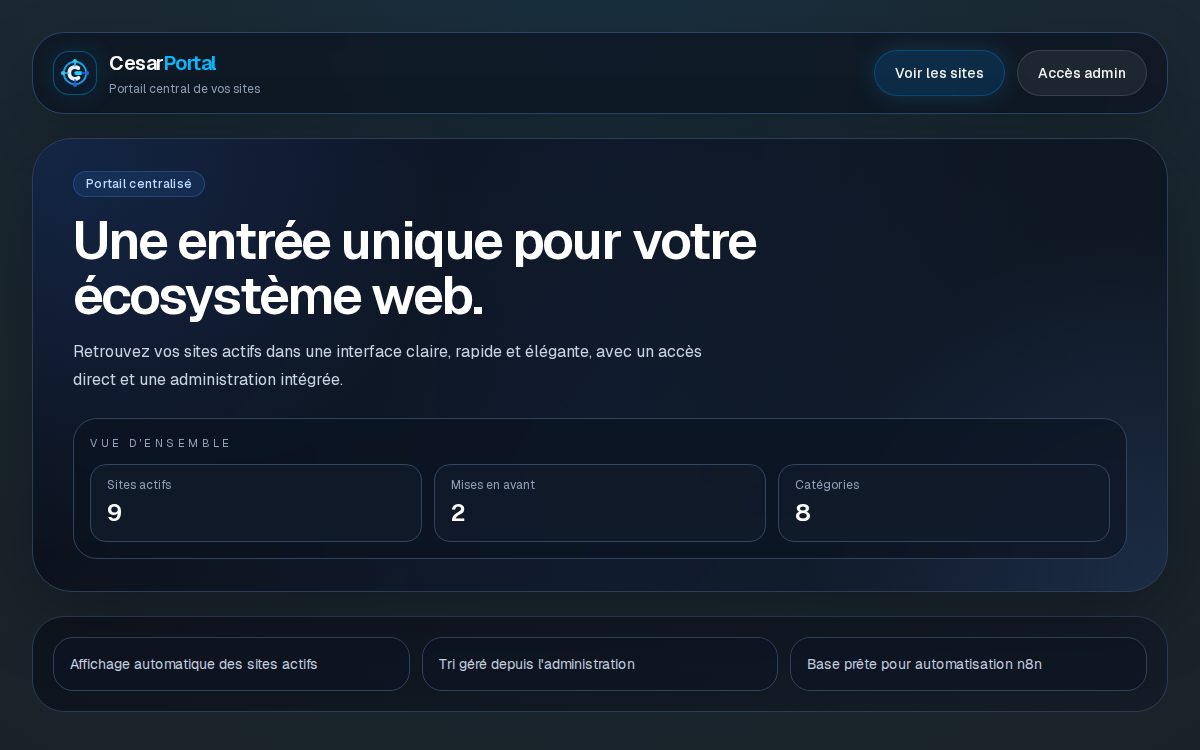The height and width of the screenshot is (750, 1200).
Task: Select the 'Catégories' stat card
Action: point(944,503)
